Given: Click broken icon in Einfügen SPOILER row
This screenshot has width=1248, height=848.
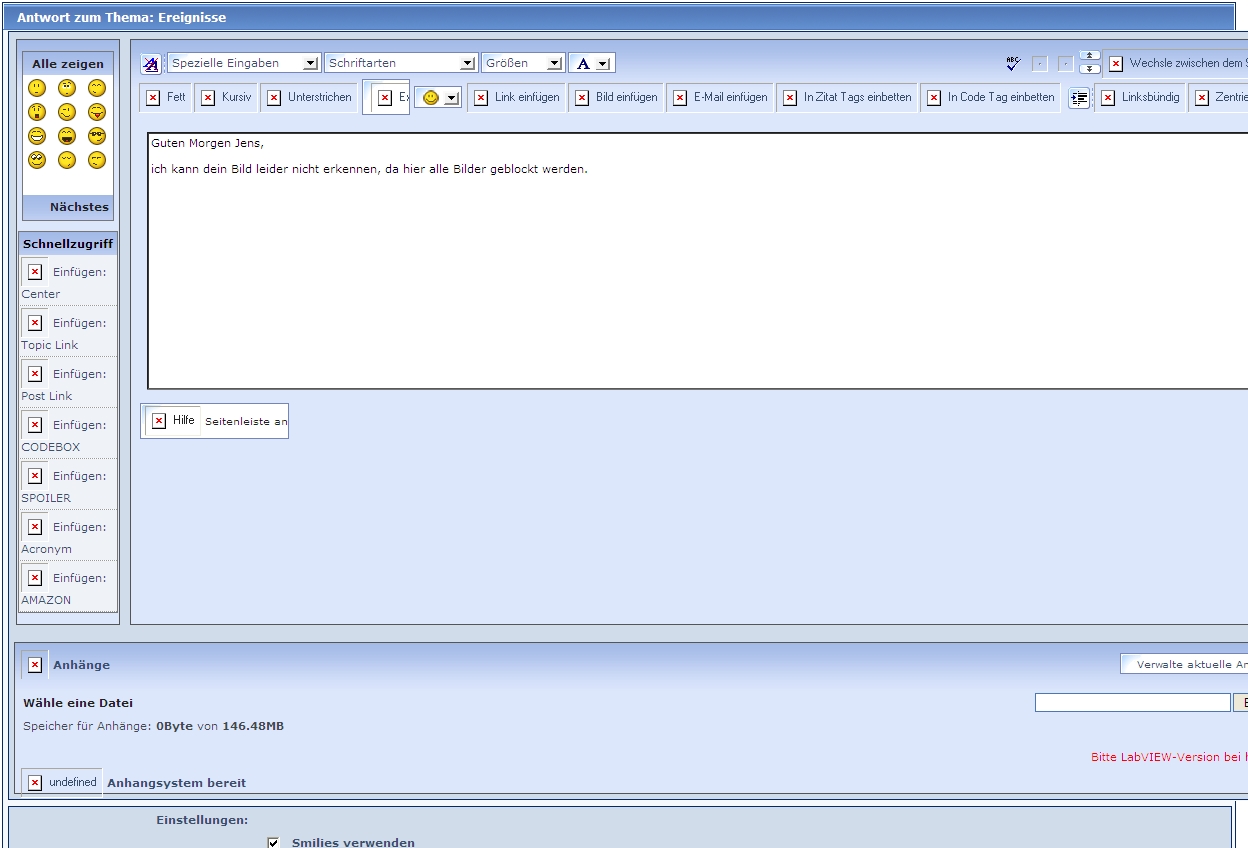Looking at the screenshot, I should pos(35,476).
